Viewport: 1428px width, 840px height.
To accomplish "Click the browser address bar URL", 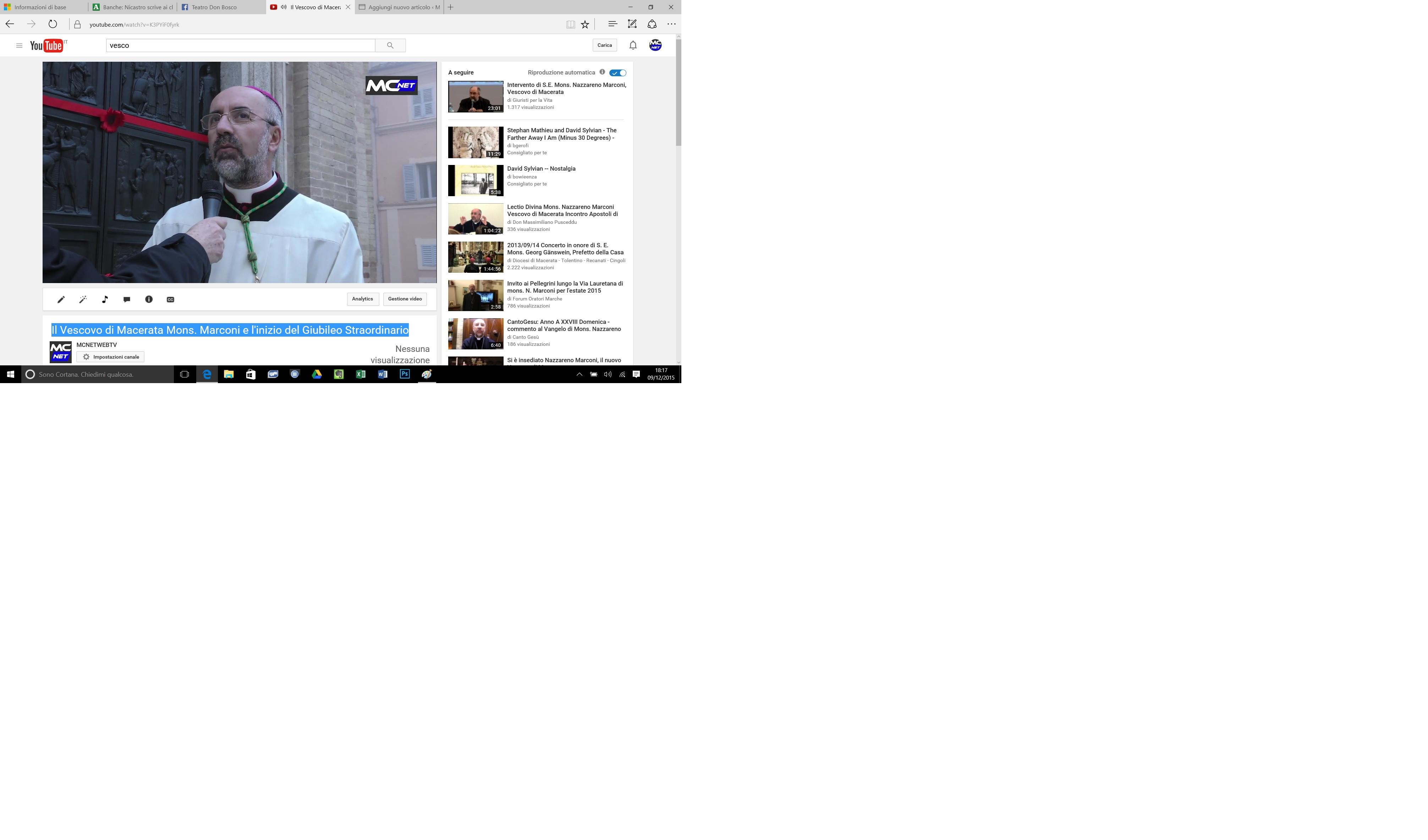I will [134, 24].
